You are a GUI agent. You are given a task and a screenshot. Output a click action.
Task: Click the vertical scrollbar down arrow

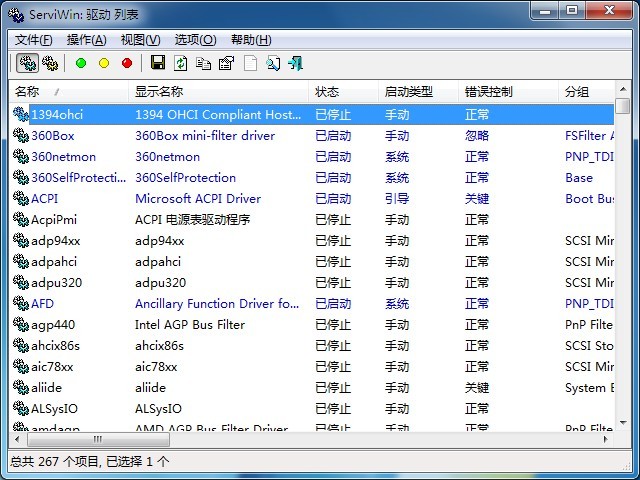[x=623, y=424]
